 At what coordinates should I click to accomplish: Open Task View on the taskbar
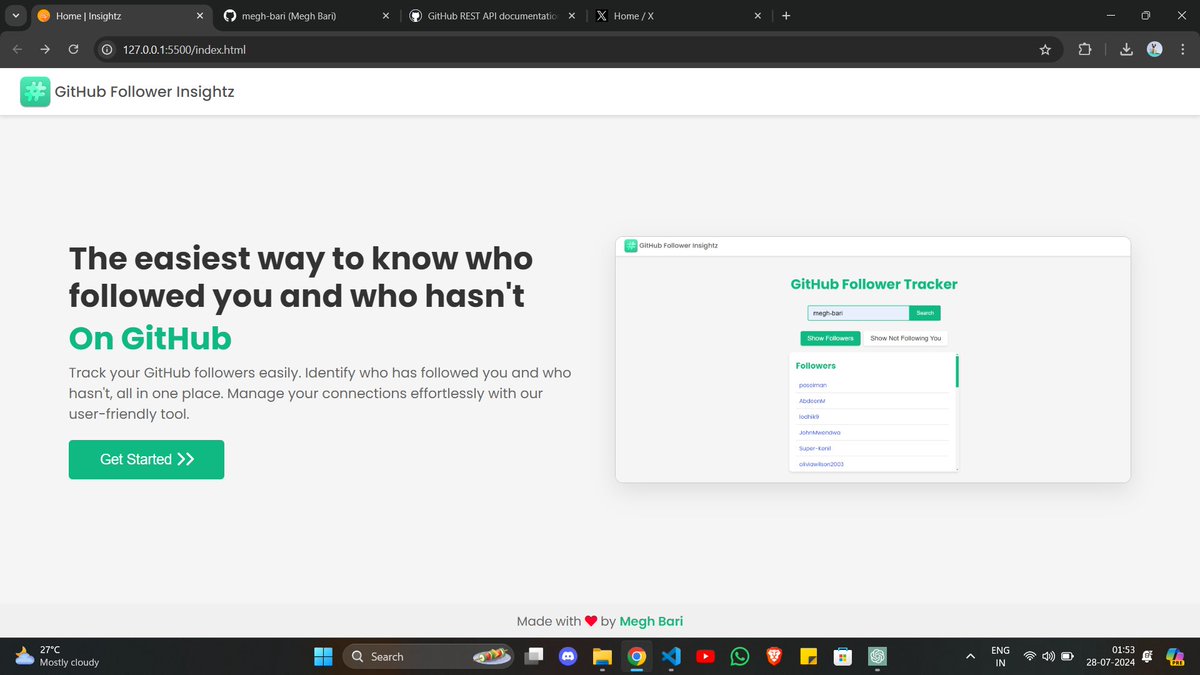535,656
